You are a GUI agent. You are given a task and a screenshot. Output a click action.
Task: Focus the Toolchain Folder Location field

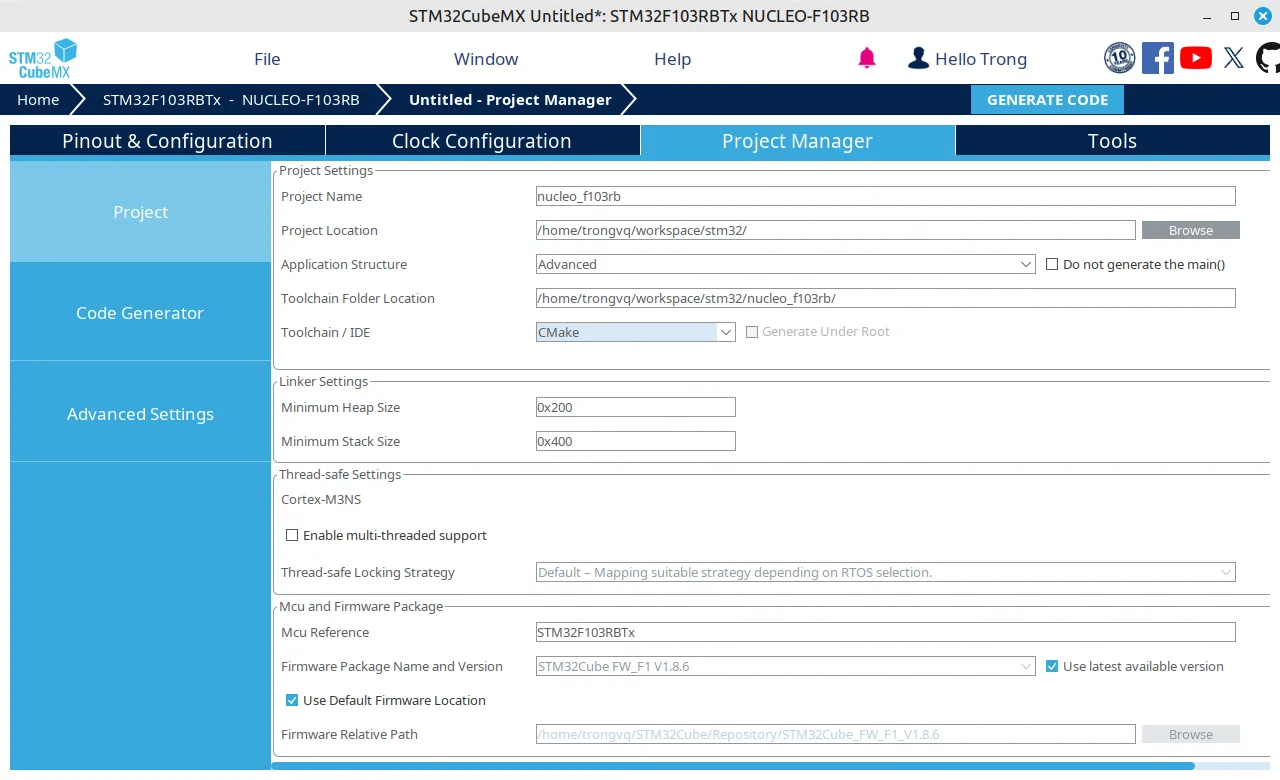point(886,298)
